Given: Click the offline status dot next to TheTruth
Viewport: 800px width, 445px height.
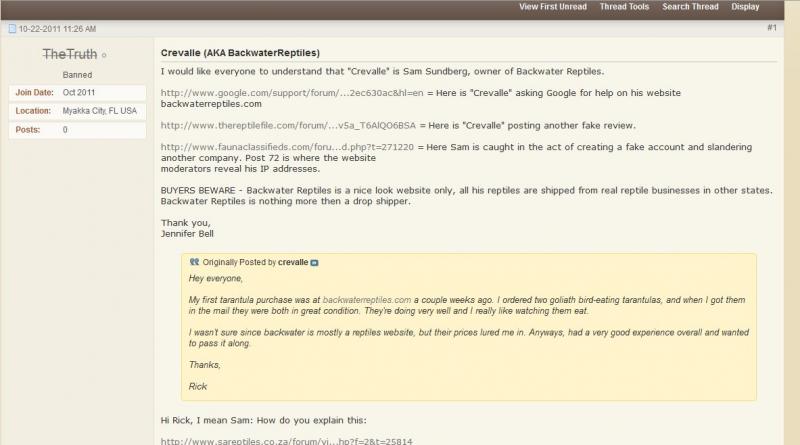Looking at the screenshot, I should [x=104, y=55].
